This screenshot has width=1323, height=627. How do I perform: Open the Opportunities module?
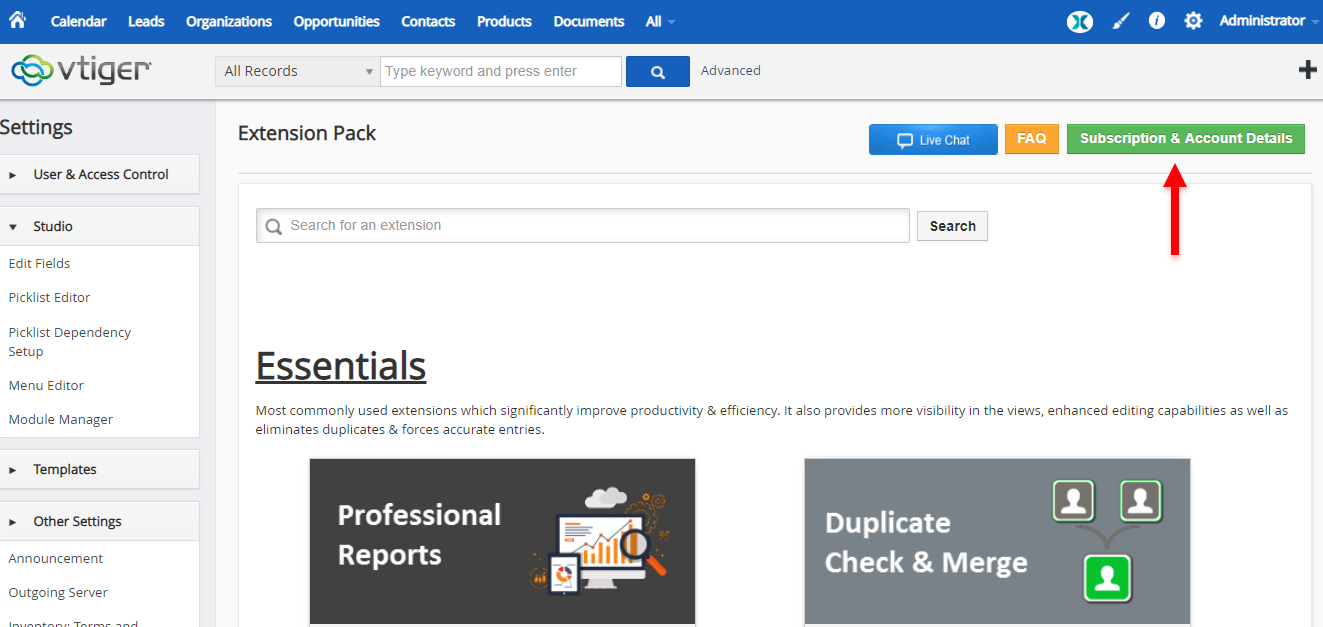tap(337, 21)
